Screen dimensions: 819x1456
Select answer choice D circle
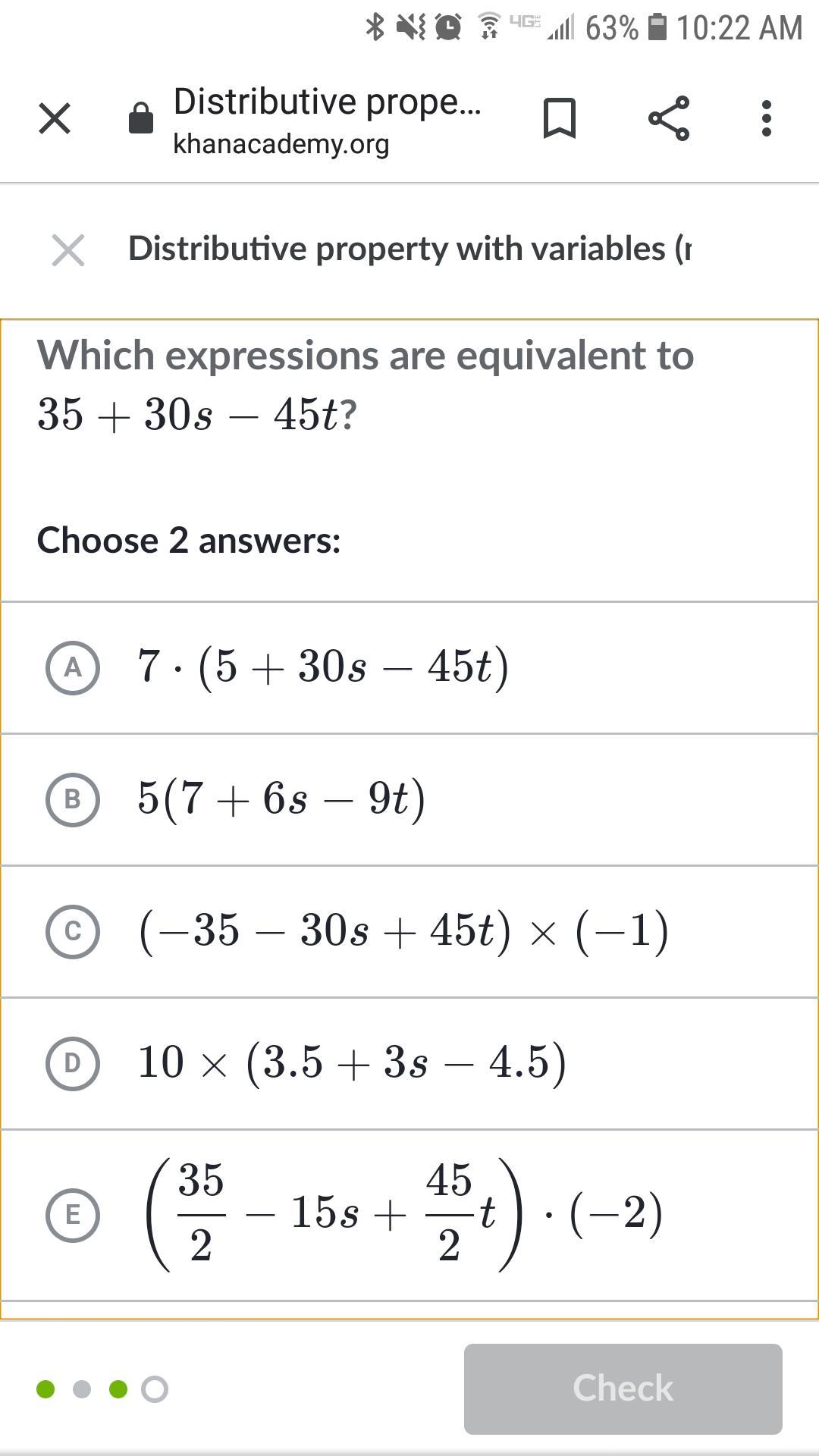(73, 1063)
